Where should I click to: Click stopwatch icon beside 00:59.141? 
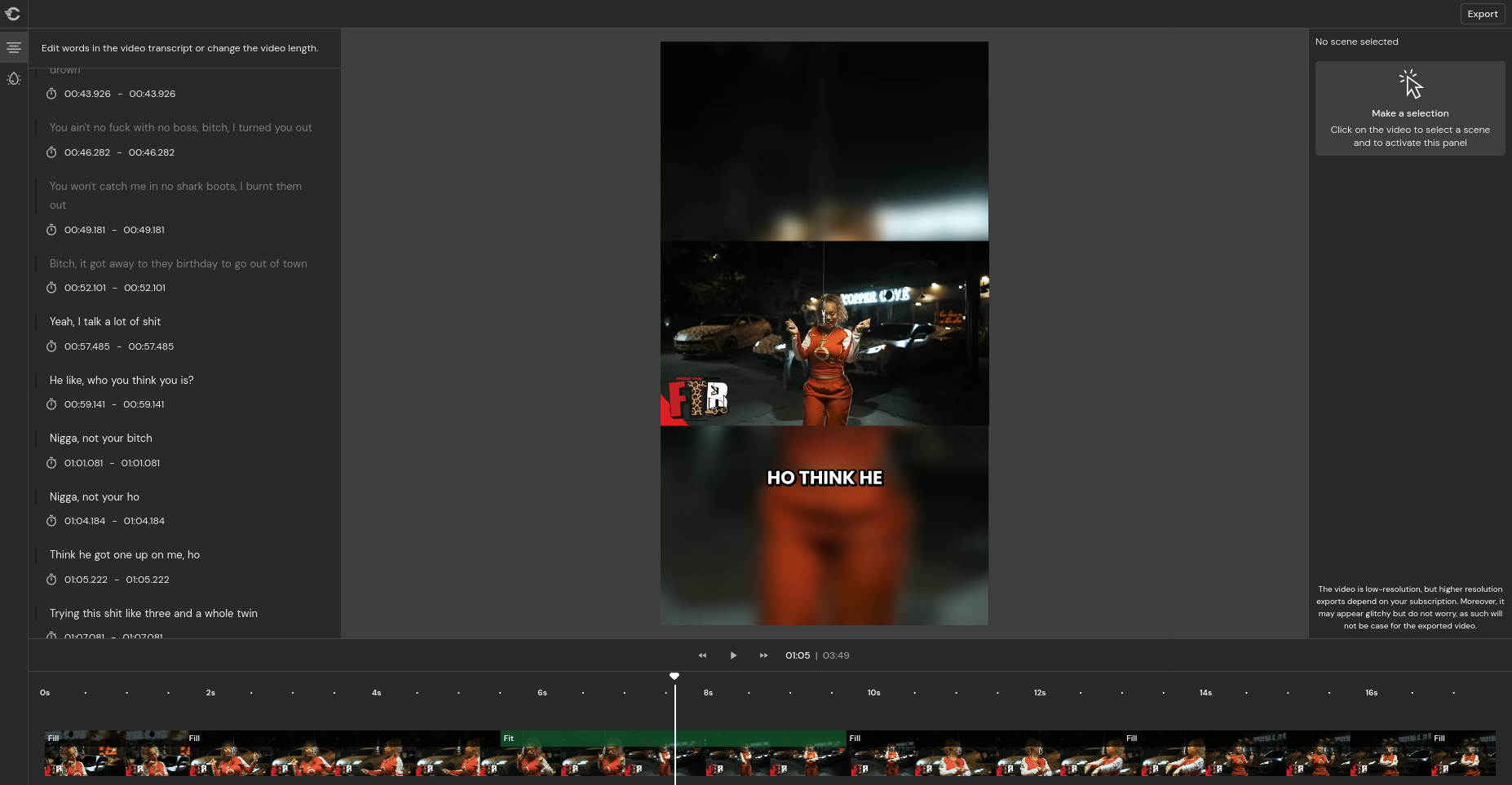pos(51,404)
